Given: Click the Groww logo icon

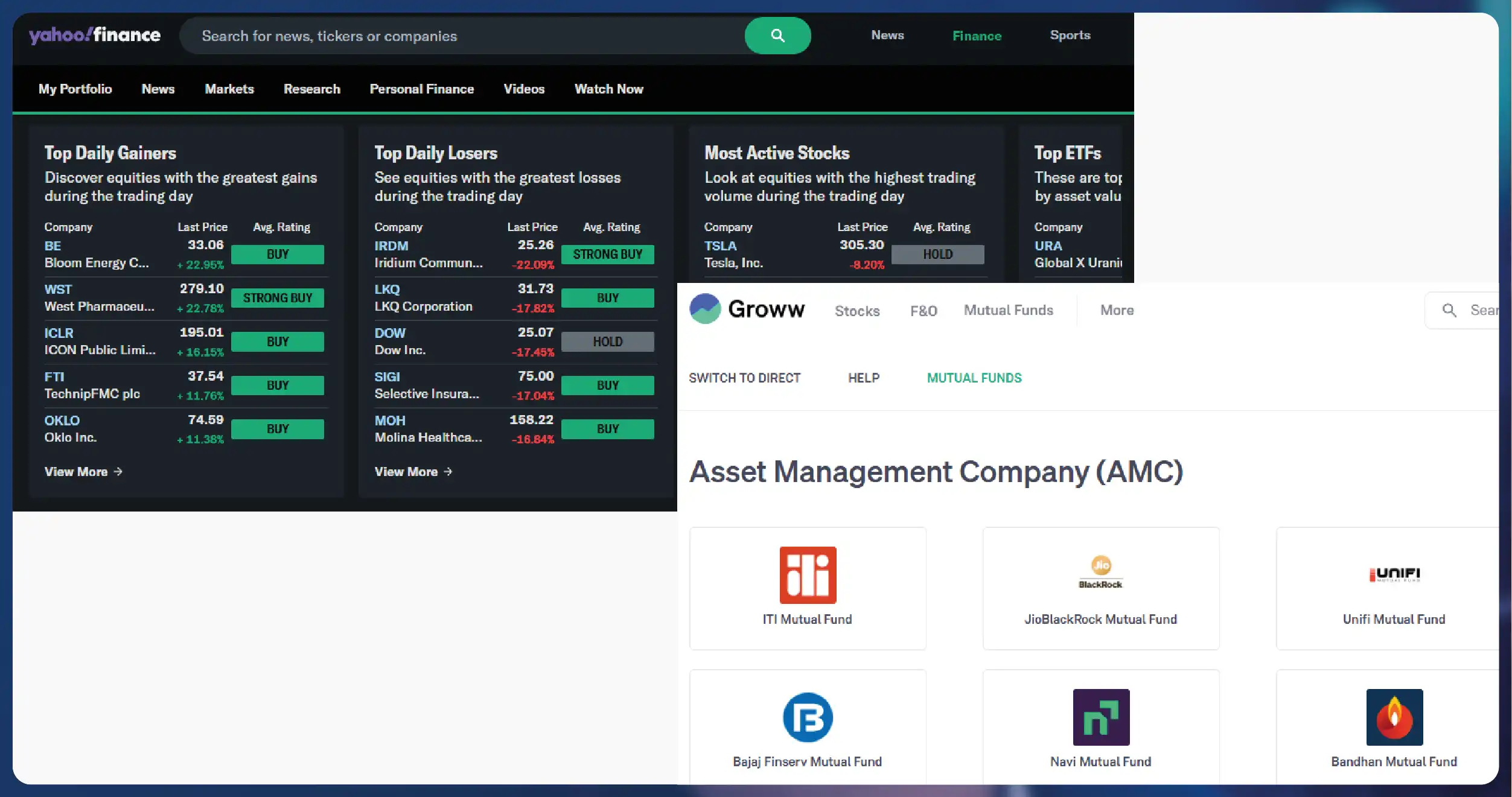Looking at the screenshot, I should coord(705,309).
